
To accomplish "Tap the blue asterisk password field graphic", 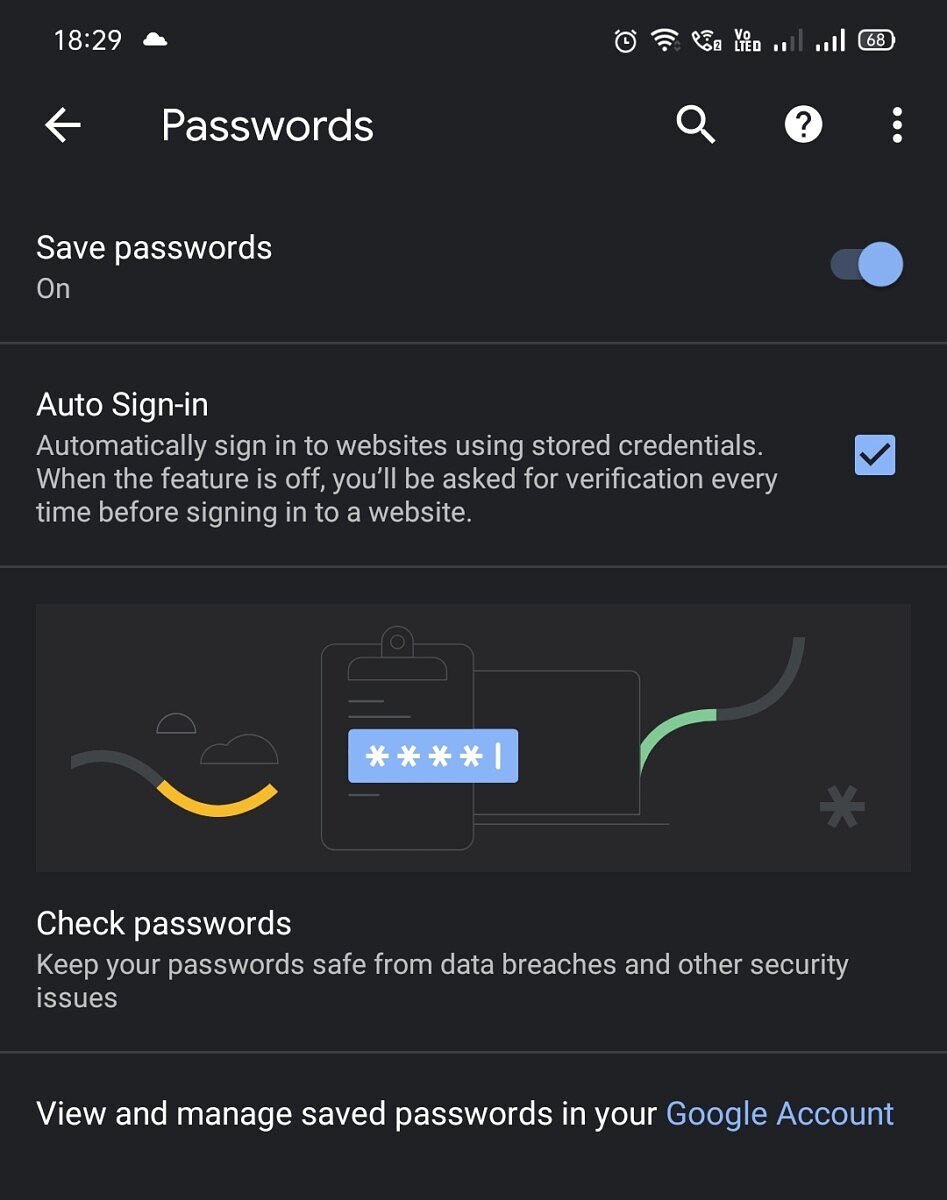I will coord(432,756).
